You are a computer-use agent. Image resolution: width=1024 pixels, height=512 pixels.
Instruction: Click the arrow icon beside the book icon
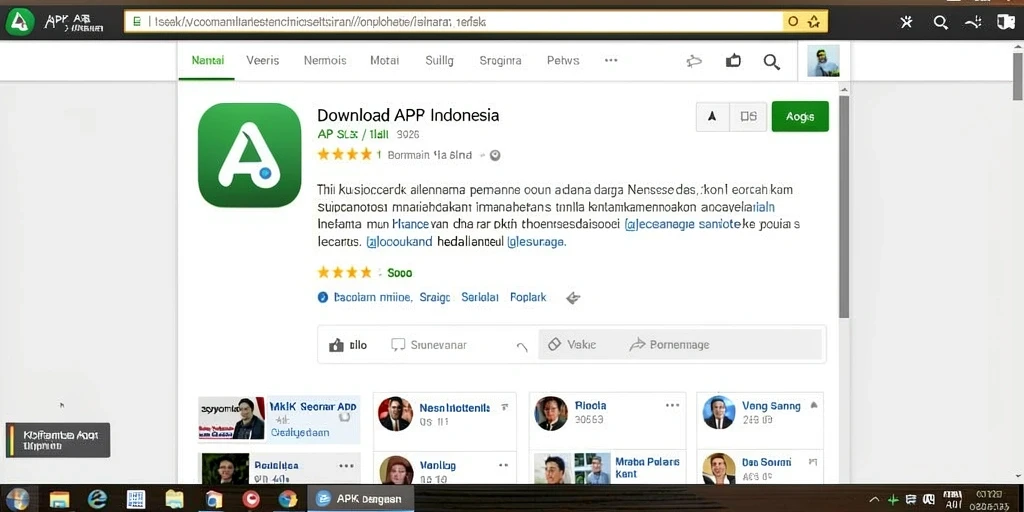(x=973, y=23)
